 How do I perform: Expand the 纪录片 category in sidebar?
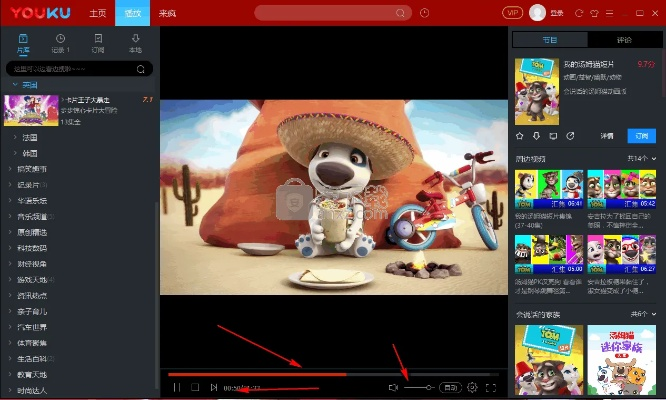point(31,185)
